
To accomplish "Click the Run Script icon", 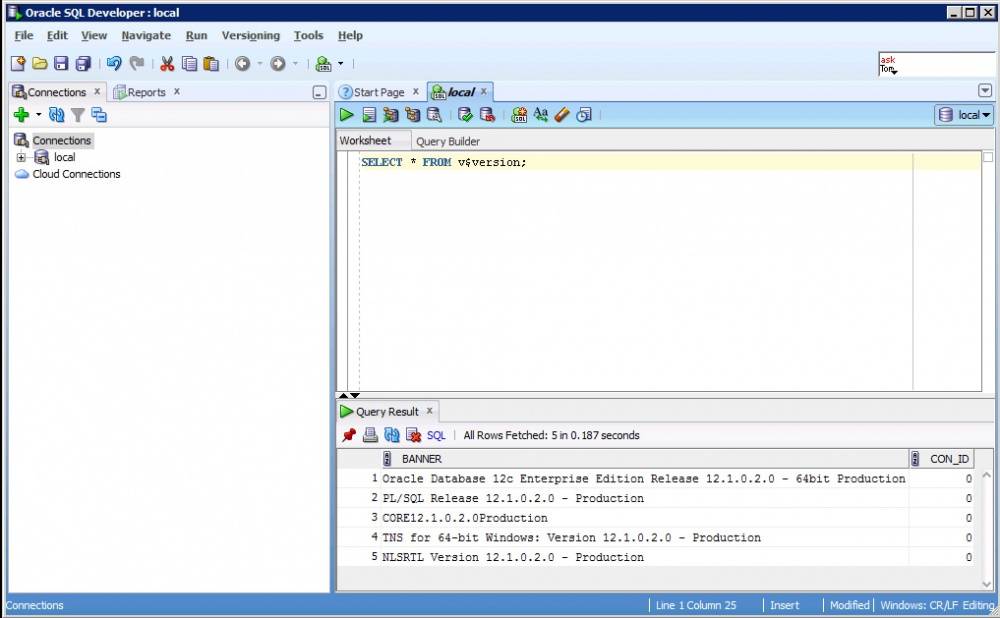I will (x=369, y=115).
